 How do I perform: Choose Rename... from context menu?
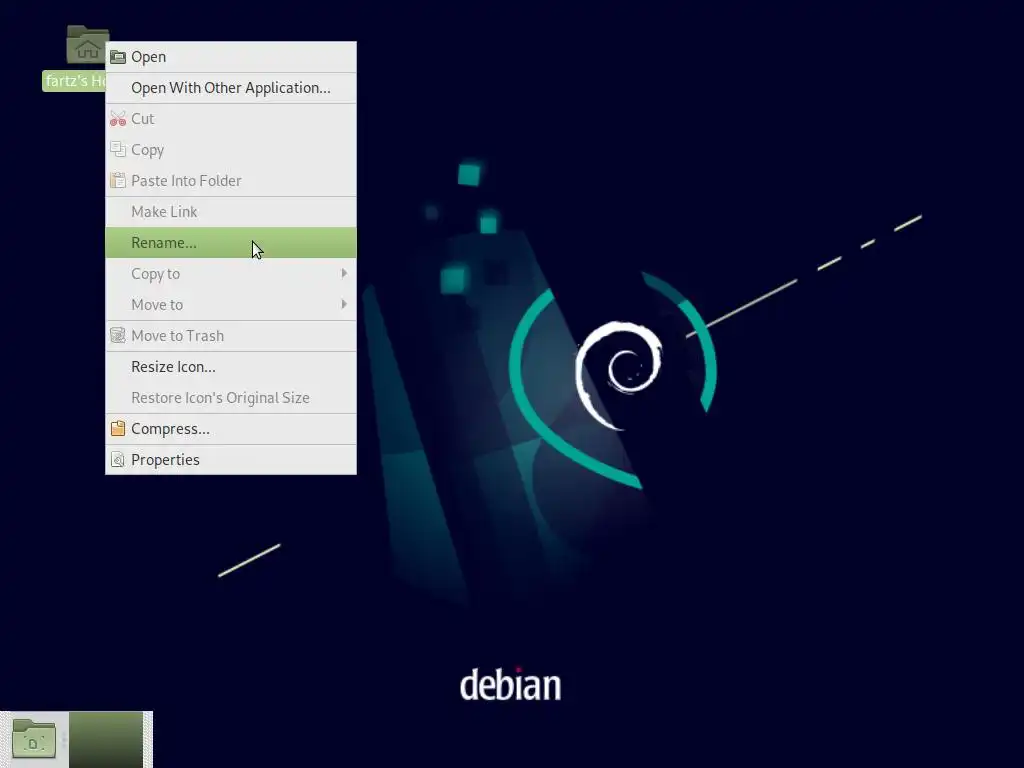click(231, 243)
